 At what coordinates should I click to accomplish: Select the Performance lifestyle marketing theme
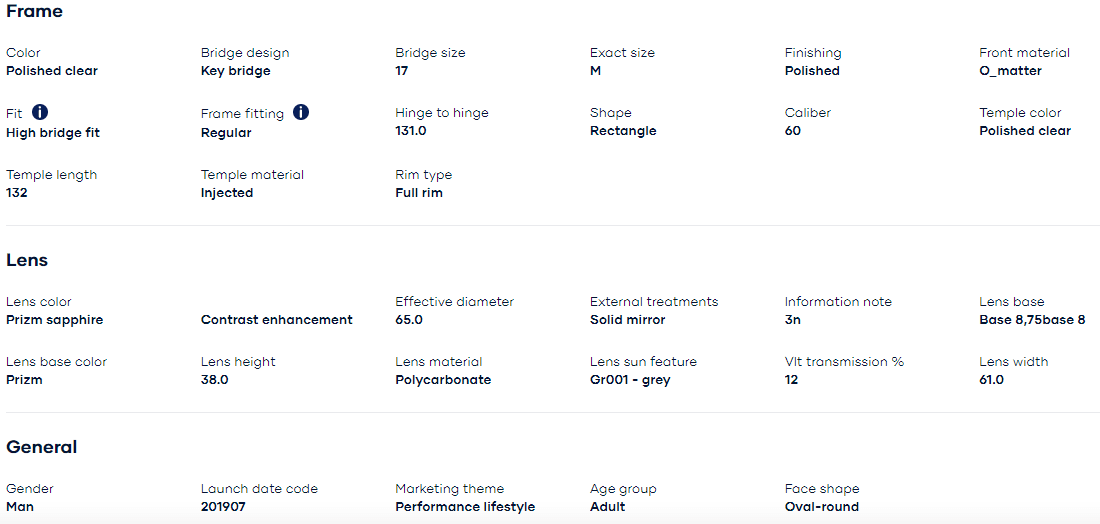[x=465, y=507]
